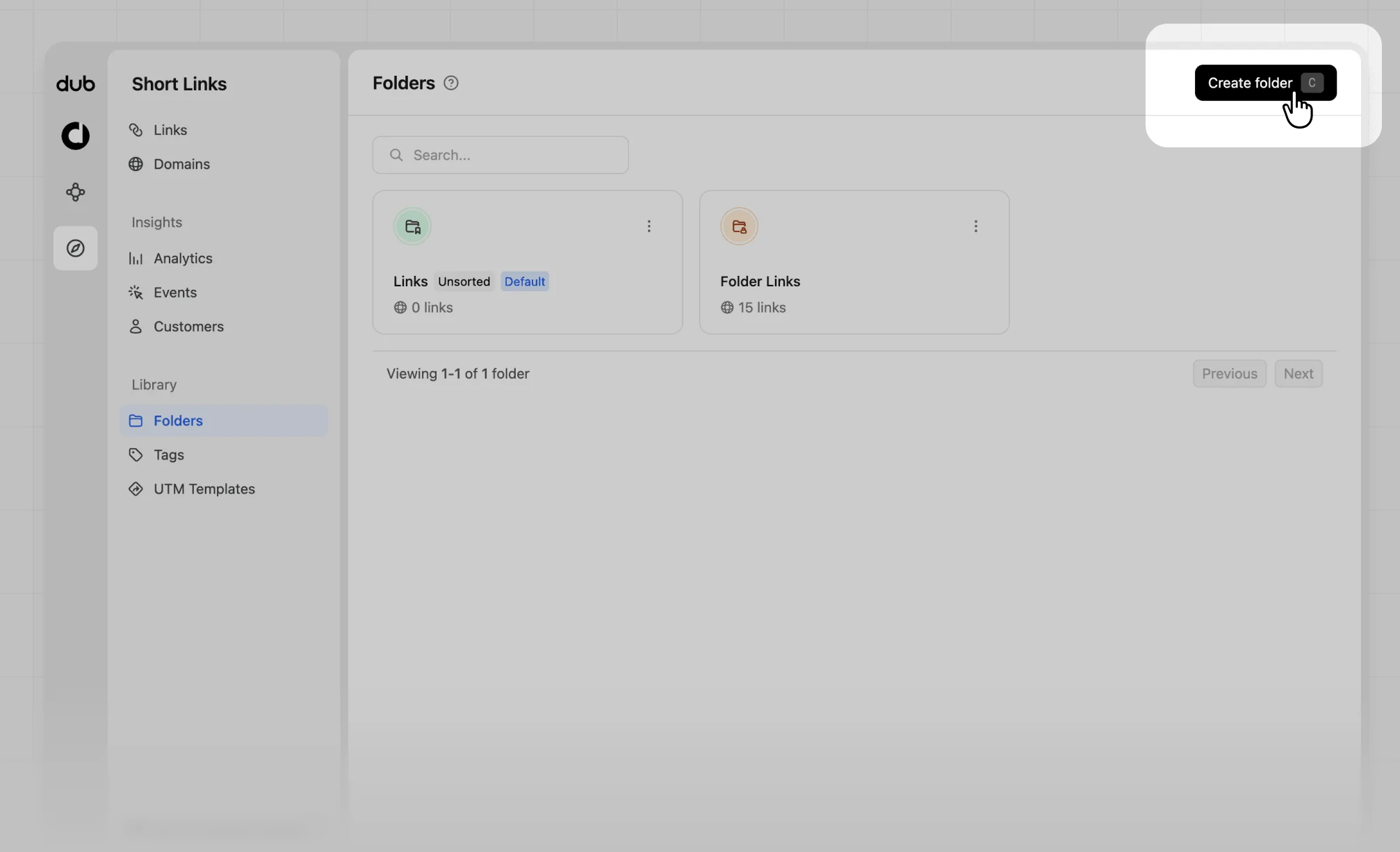This screenshot has width=1400, height=852.
Task: Select the compass icon in sidebar
Action: pos(75,248)
